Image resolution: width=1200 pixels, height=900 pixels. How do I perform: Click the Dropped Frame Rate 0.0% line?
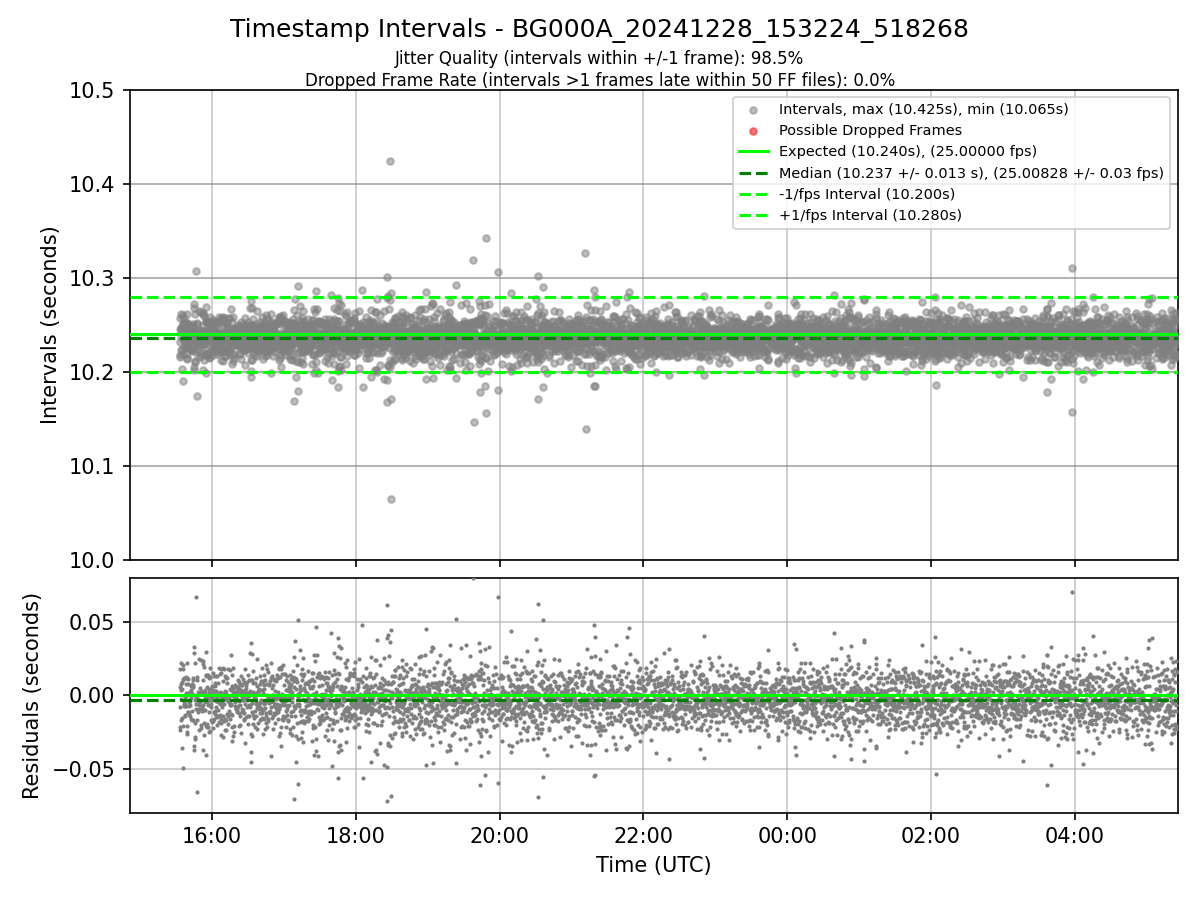599,80
